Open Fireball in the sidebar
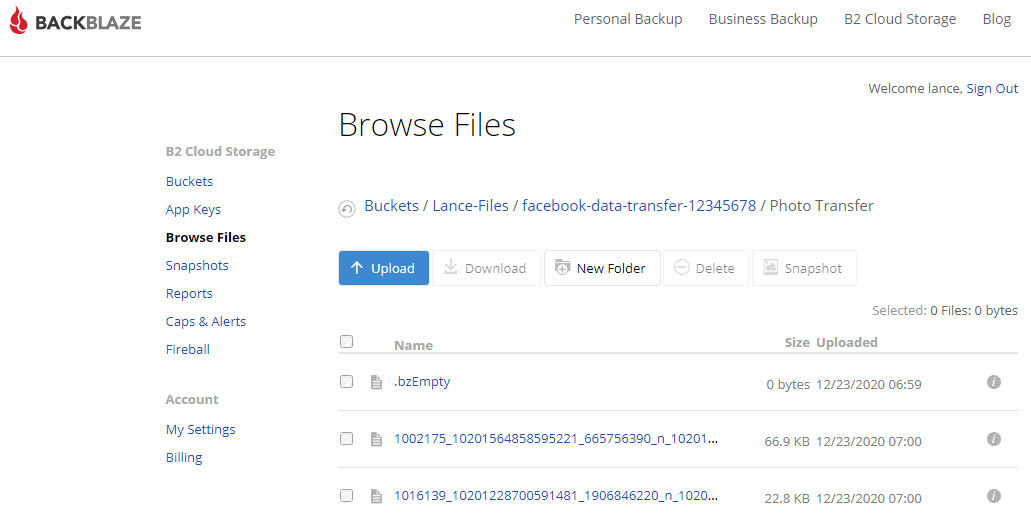1031x521 pixels. [187, 349]
